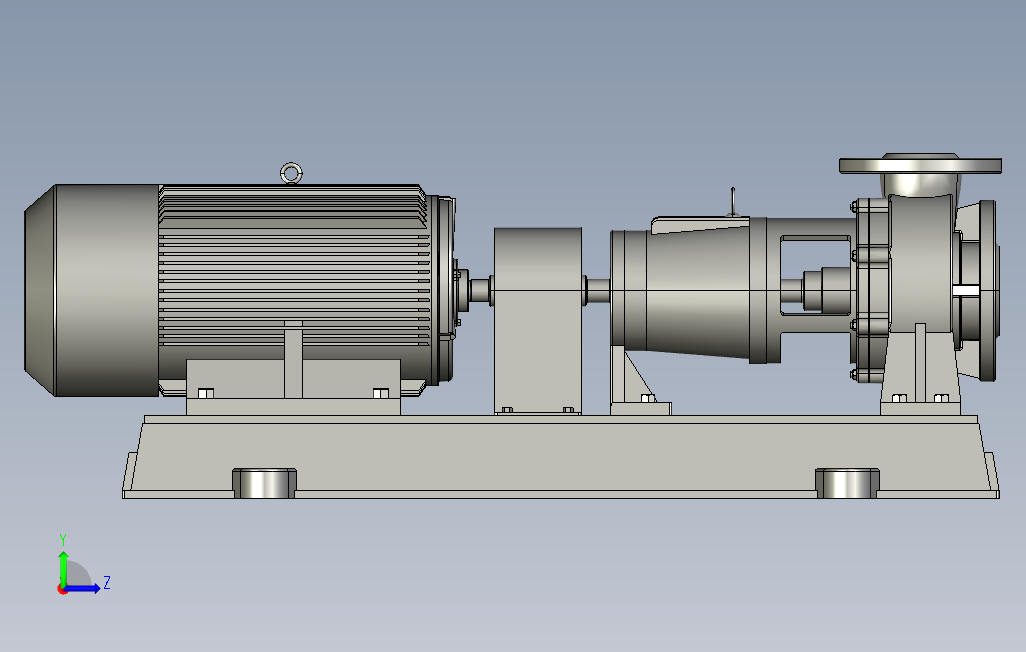Select the motor fan cover at the left end
This screenshot has width=1026, height=652.
coord(92,290)
